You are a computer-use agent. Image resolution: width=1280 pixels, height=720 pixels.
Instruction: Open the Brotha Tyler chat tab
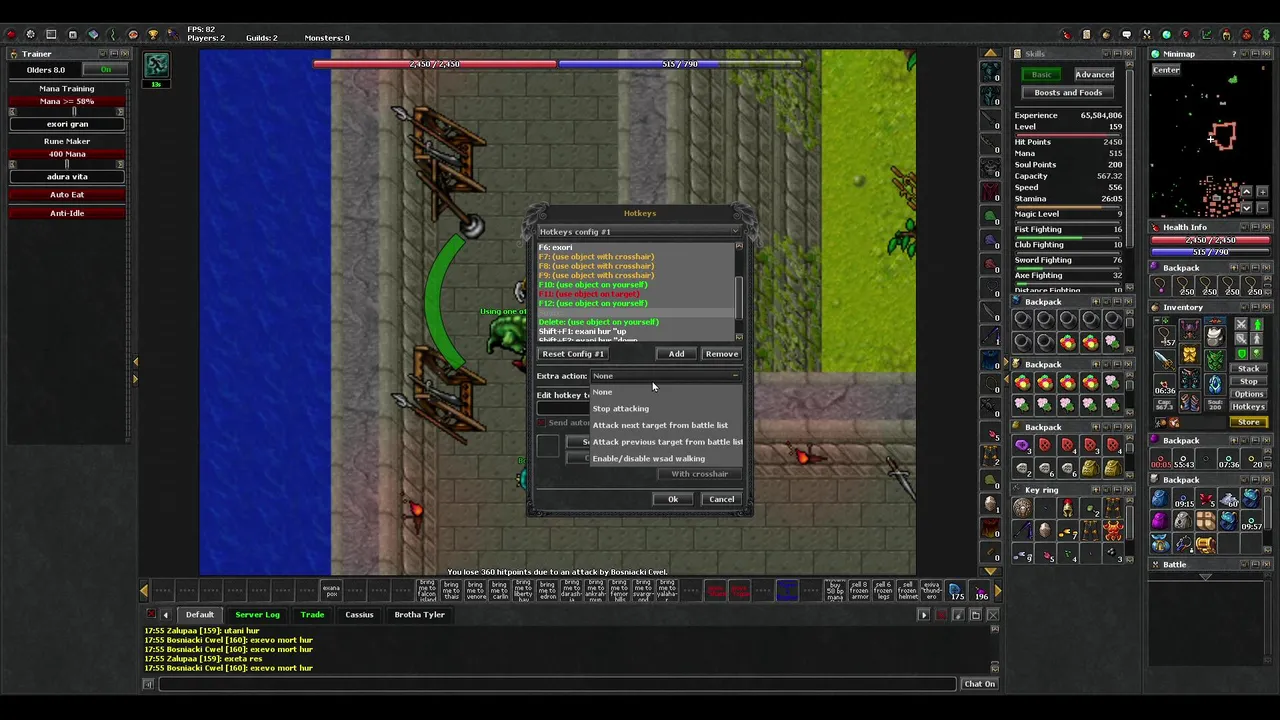pos(419,615)
